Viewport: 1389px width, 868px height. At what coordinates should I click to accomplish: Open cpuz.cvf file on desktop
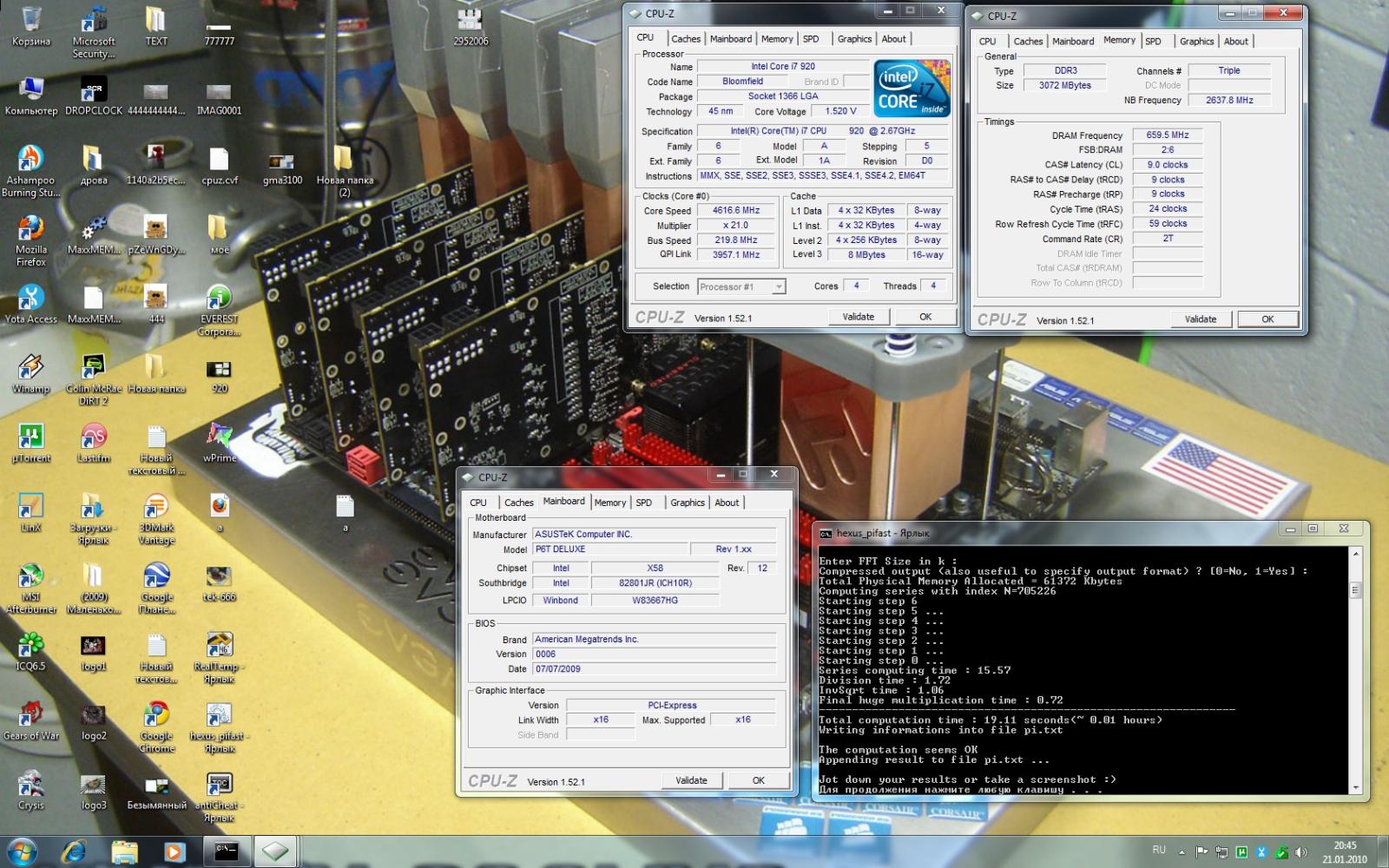point(219,166)
